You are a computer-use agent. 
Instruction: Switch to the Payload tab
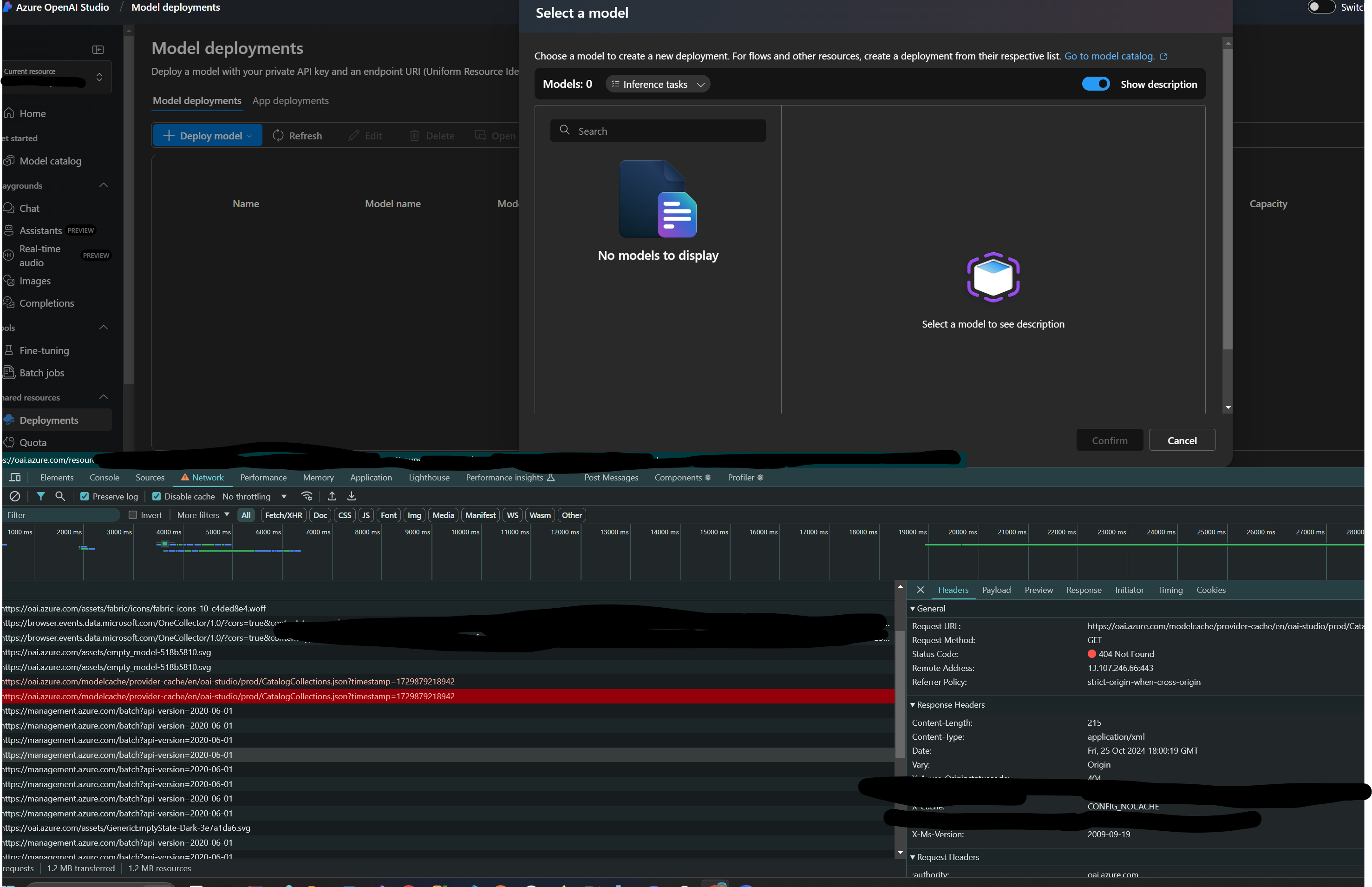pyautogui.click(x=996, y=590)
